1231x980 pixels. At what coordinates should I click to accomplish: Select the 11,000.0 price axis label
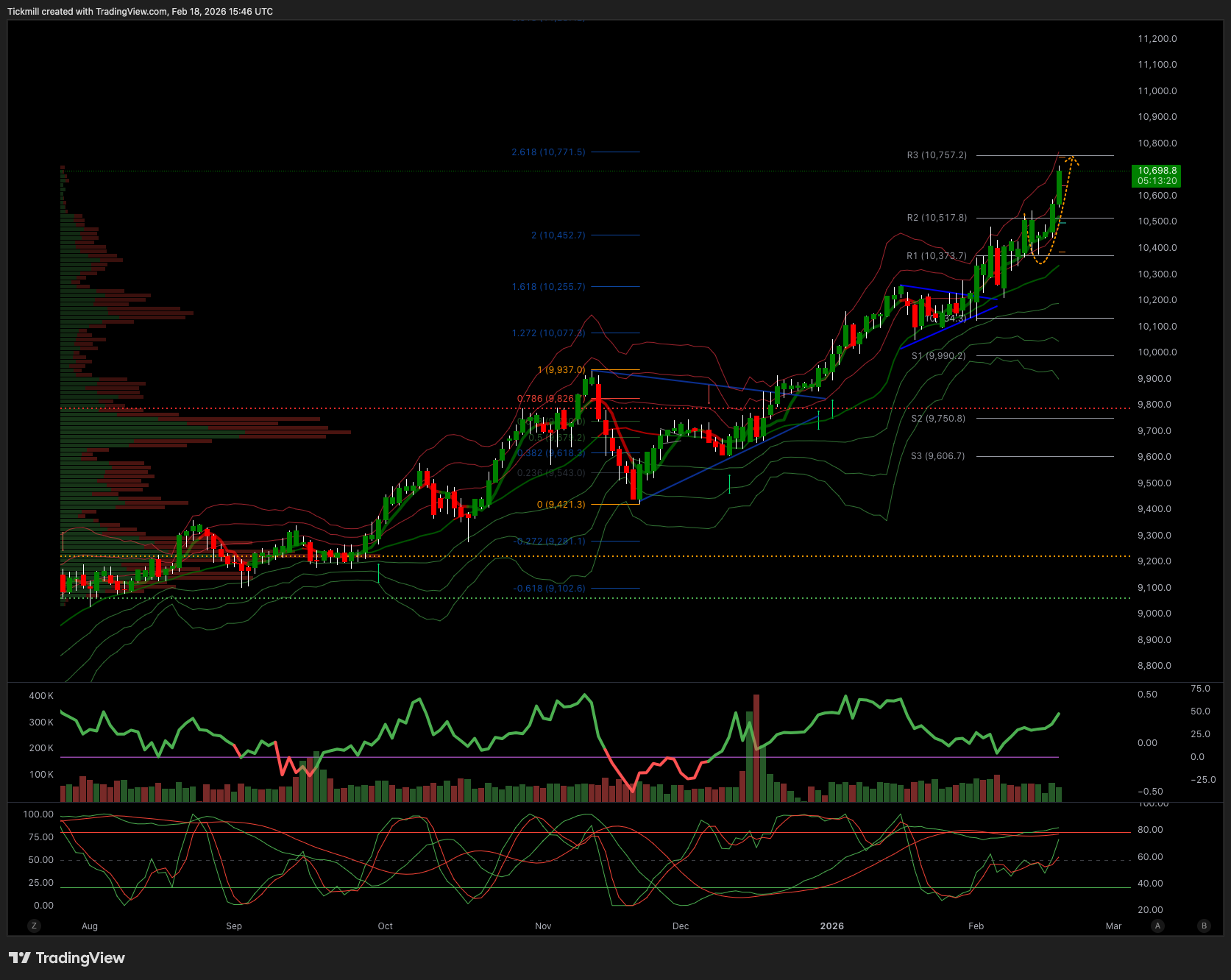[1157, 91]
